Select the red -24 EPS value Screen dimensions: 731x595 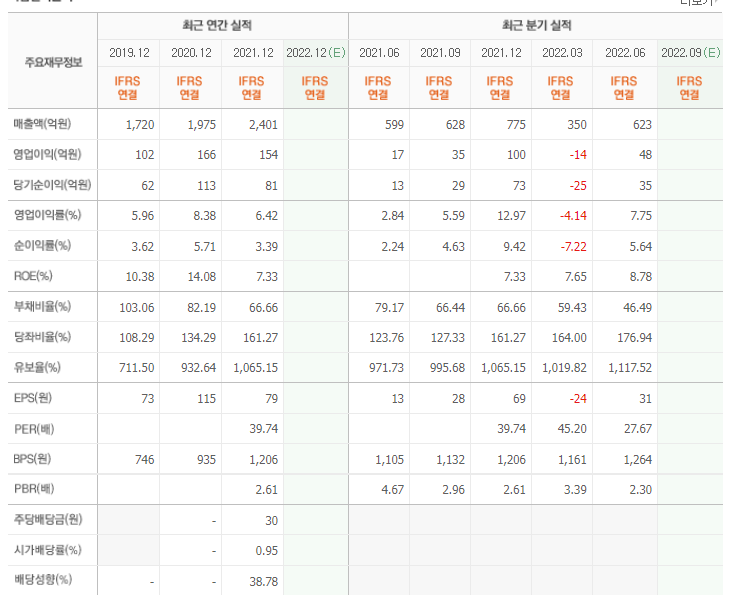tap(578, 399)
